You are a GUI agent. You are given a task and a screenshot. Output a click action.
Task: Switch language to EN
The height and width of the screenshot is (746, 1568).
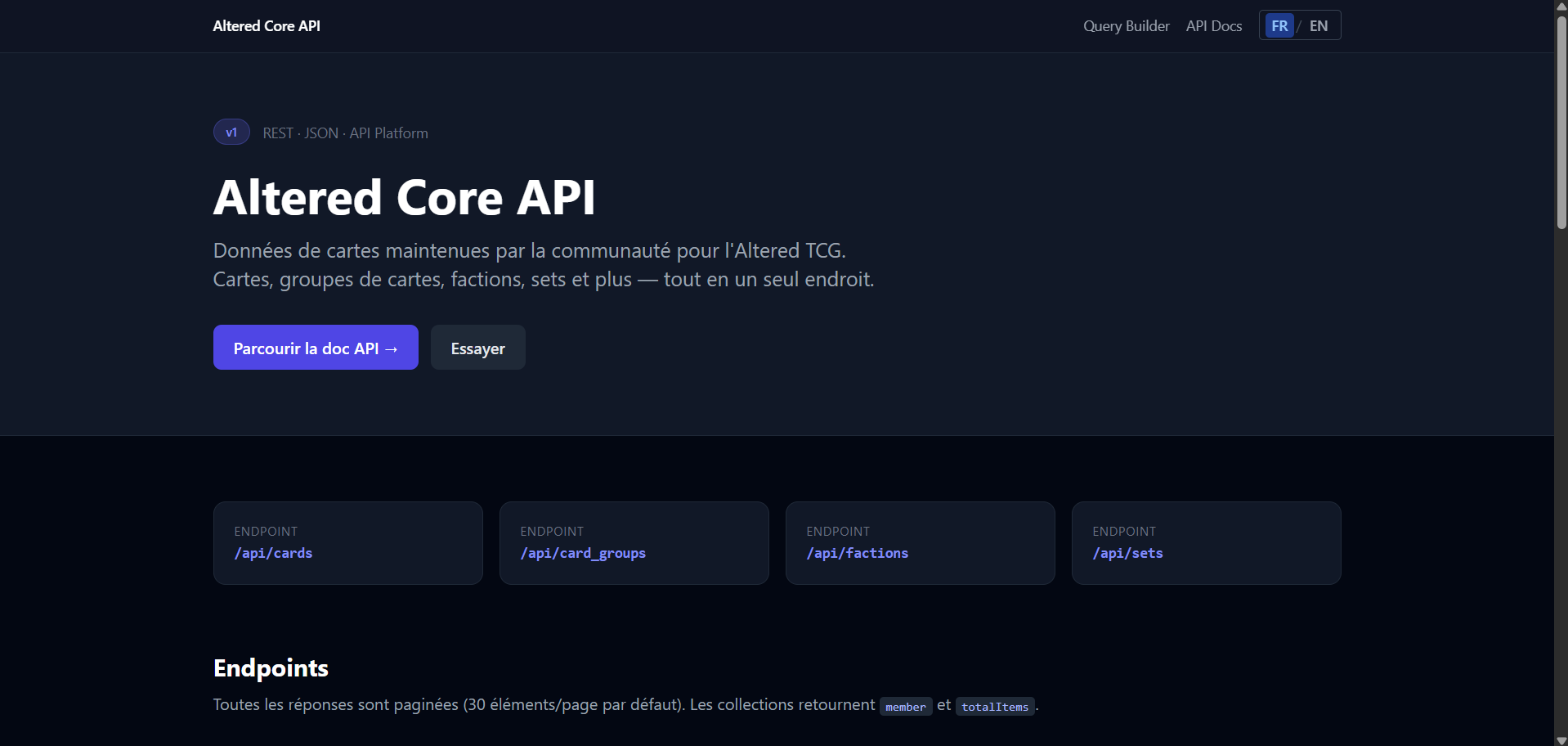coord(1319,26)
